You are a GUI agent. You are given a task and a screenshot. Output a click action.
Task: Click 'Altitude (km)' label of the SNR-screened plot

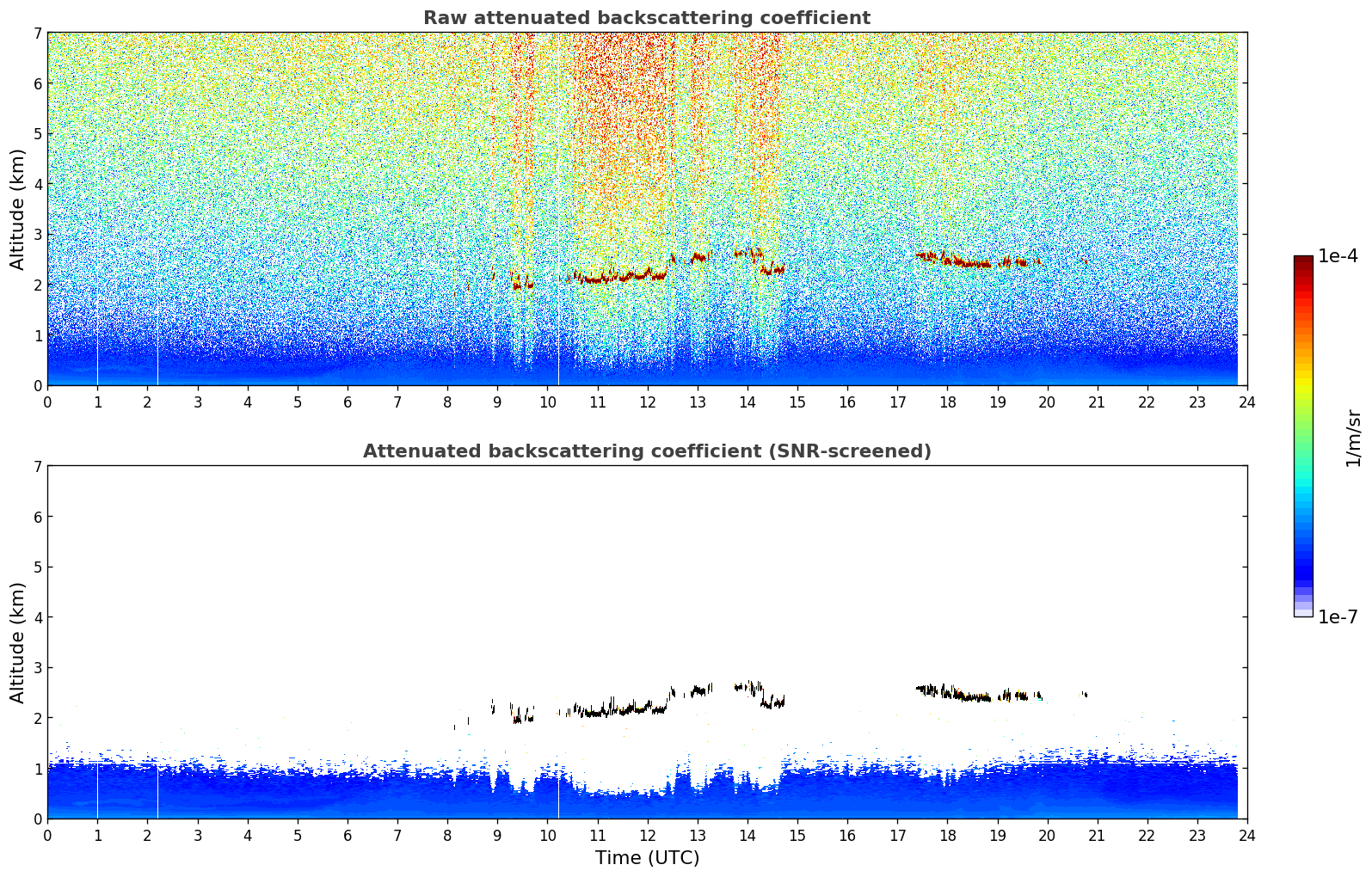(18, 642)
